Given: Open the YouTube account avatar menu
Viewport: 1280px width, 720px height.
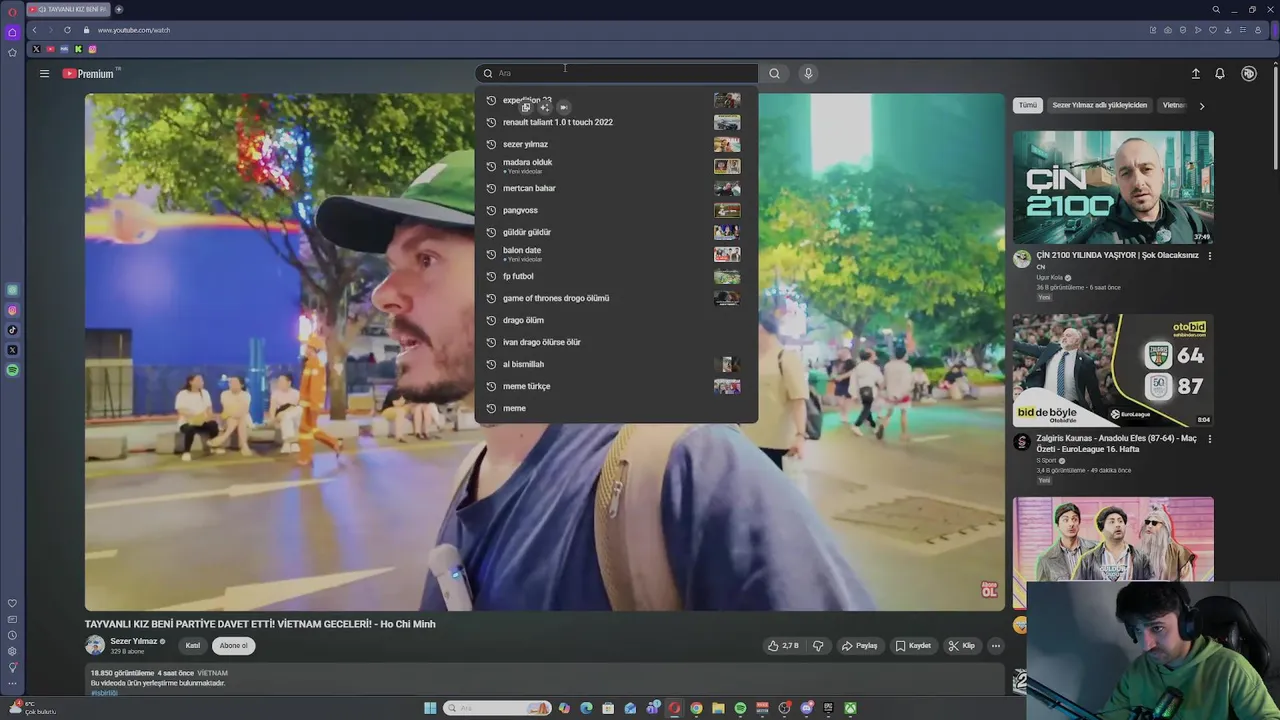Looking at the screenshot, I should 1248,73.
